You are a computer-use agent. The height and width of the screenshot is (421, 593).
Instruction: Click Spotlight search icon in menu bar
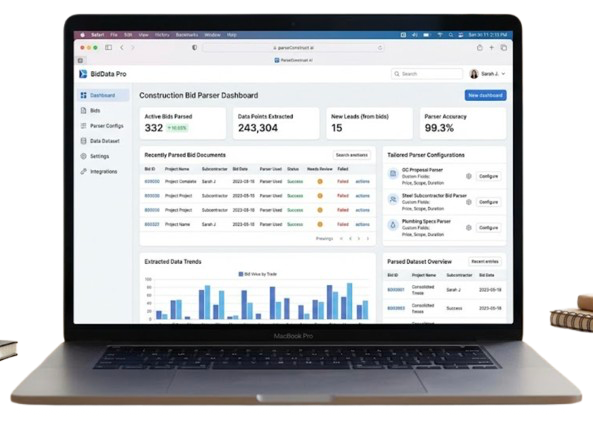[x=450, y=35]
